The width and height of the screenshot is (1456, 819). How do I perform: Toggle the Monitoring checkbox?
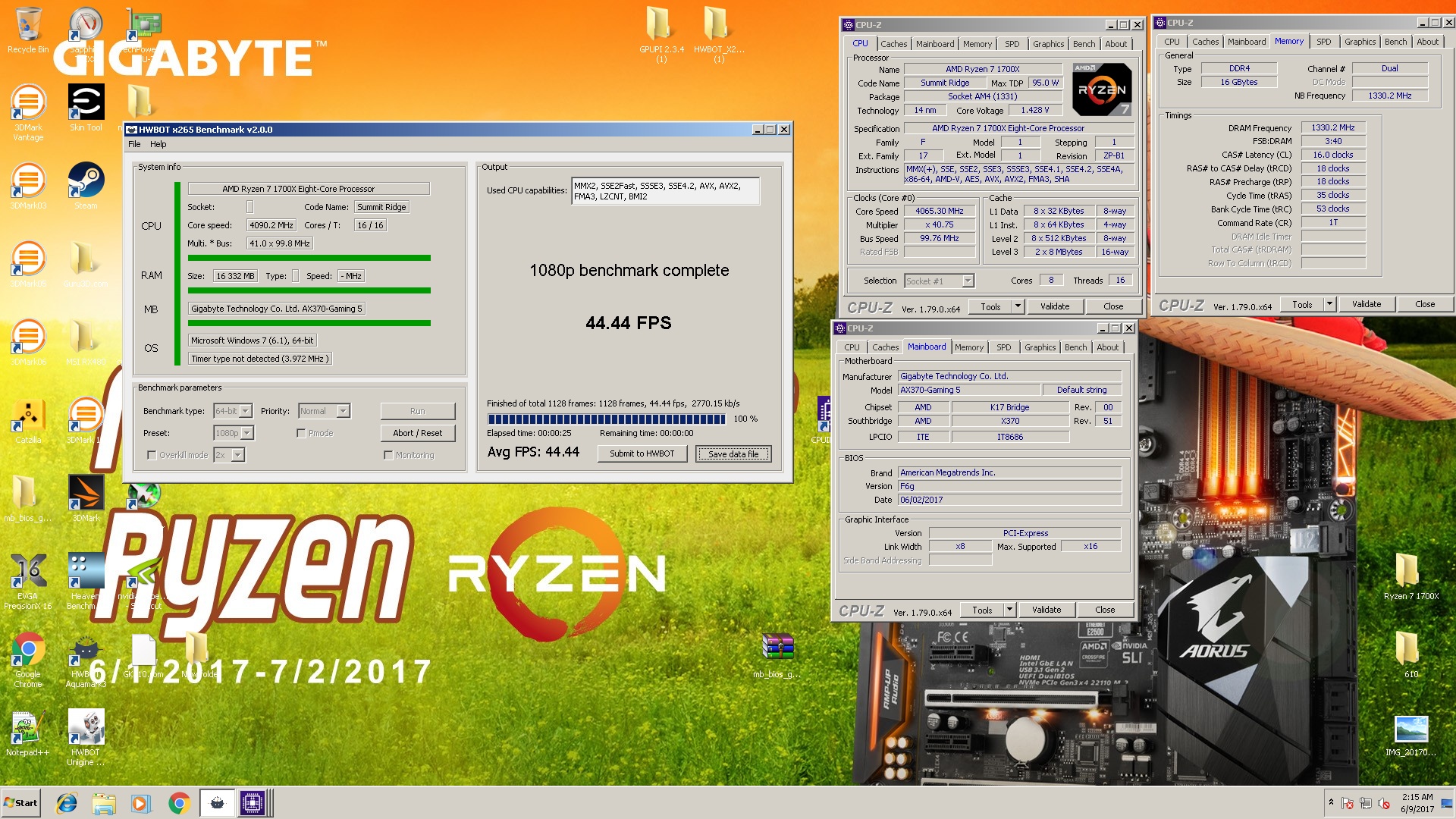[388, 455]
